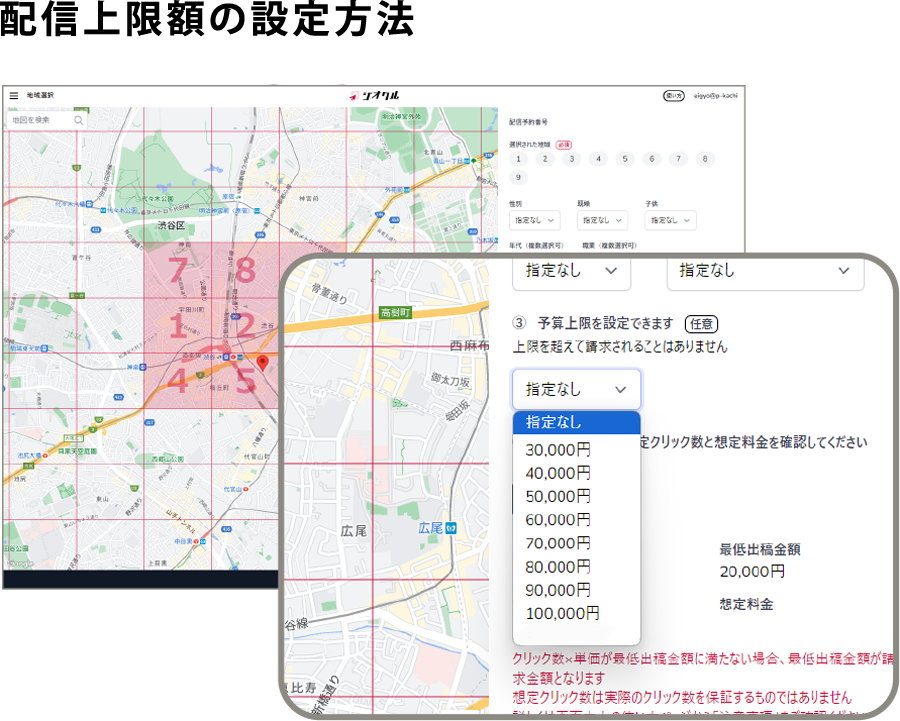Select 50,000円 from the budget list
This screenshot has width=900, height=721.
click(x=558, y=496)
